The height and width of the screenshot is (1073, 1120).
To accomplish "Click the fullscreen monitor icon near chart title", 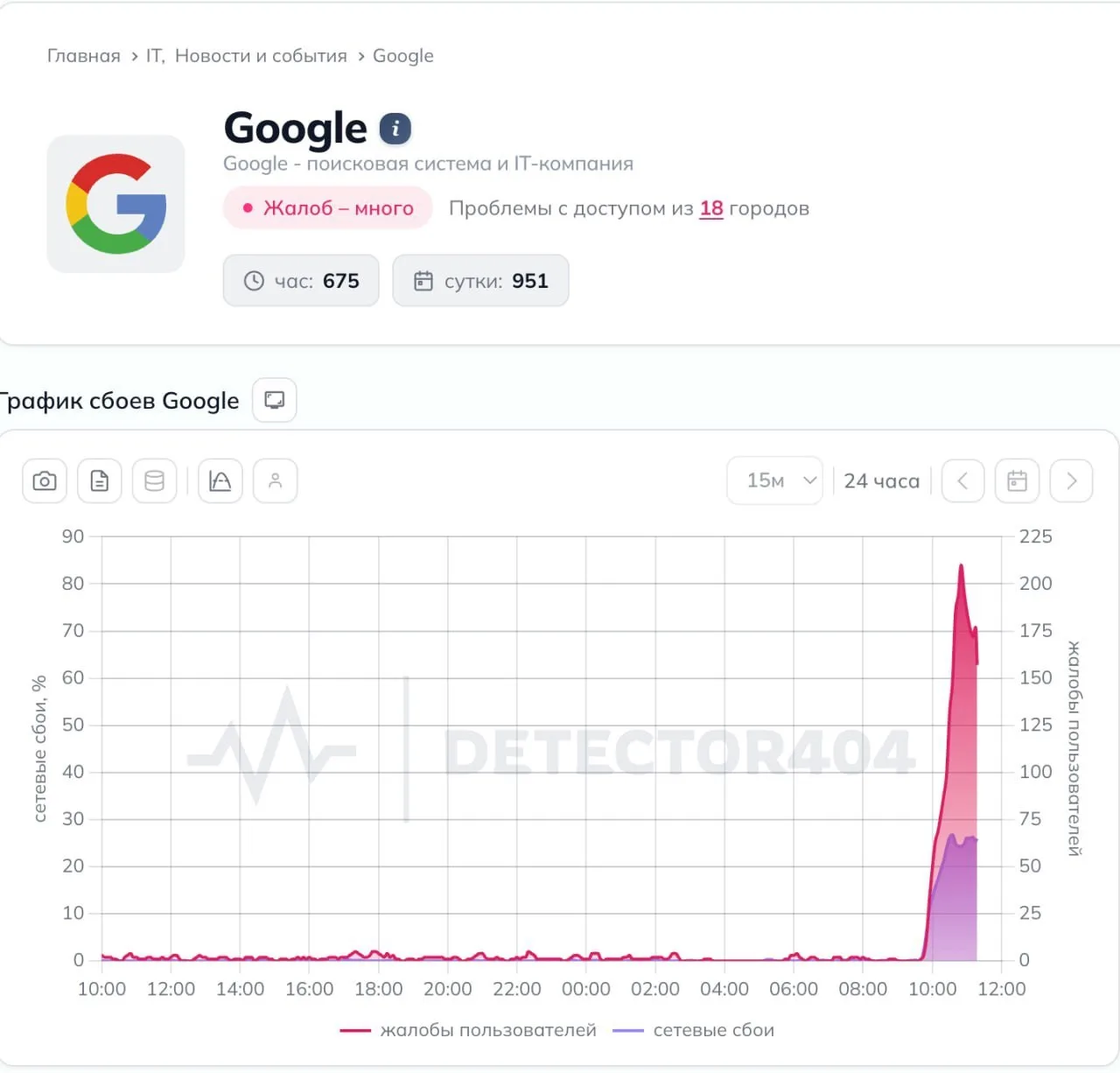I will (x=275, y=400).
